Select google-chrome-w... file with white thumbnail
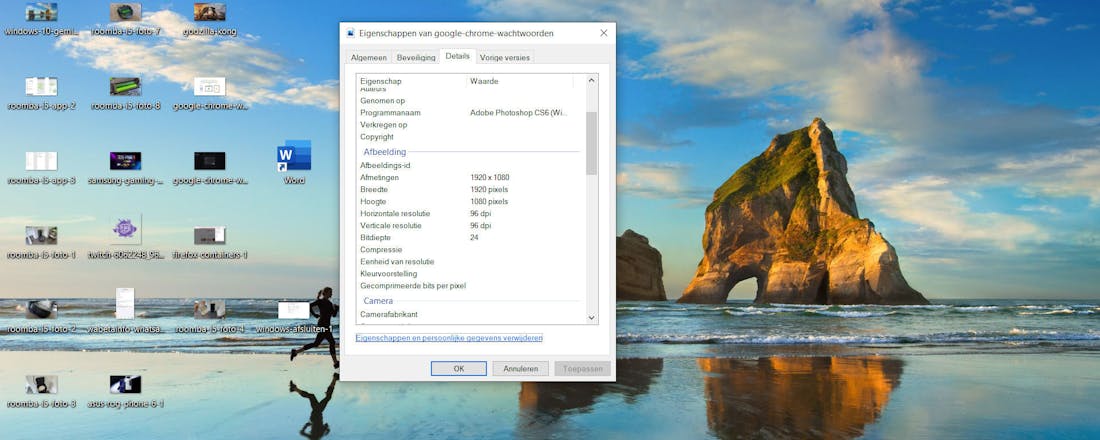The image size is (1100, 440). [210, 94]
